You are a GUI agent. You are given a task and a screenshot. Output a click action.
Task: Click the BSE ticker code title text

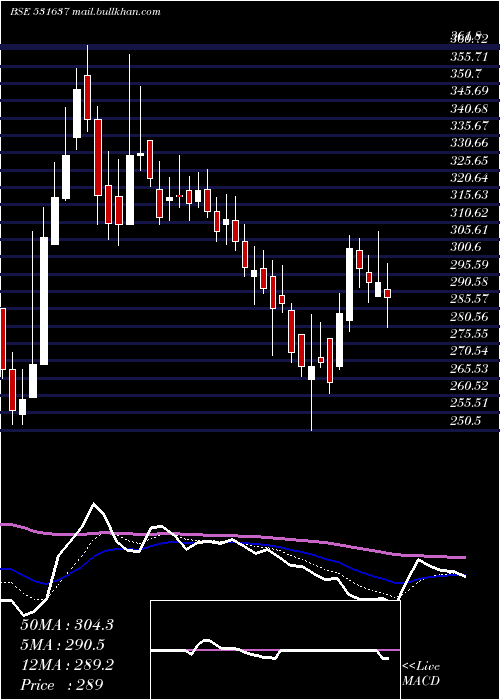point(39,12)
